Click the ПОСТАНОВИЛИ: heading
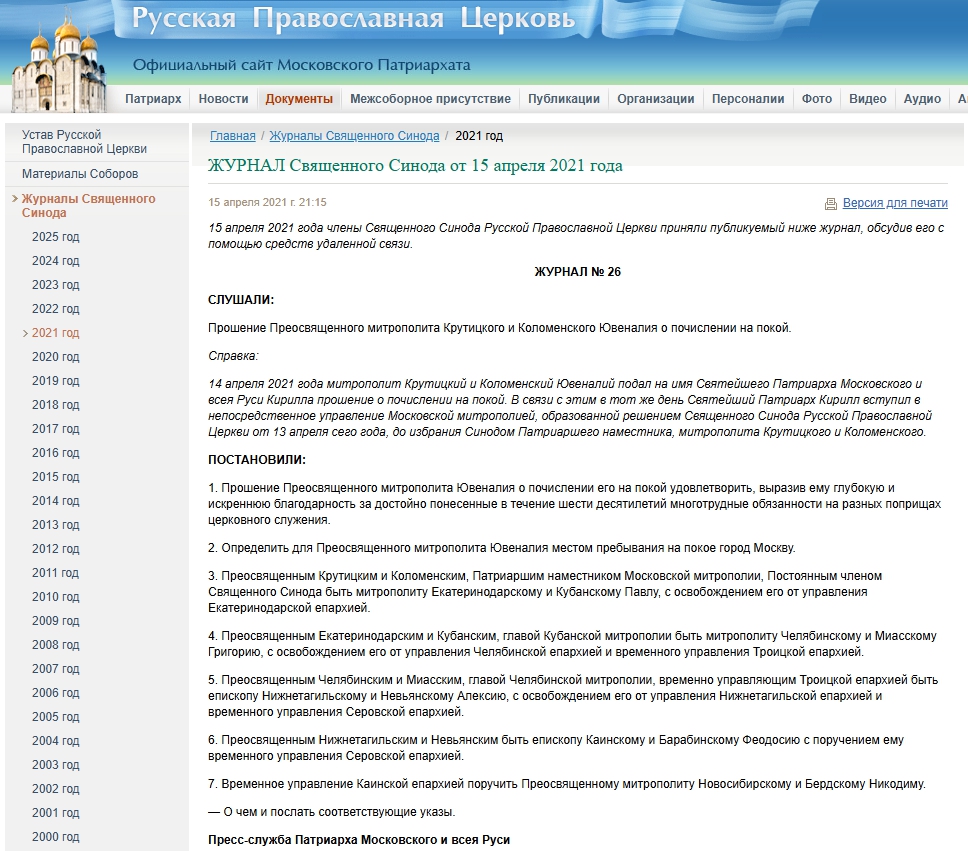The height and width of the screenshot is (851, 968). [x=257, y=460]
